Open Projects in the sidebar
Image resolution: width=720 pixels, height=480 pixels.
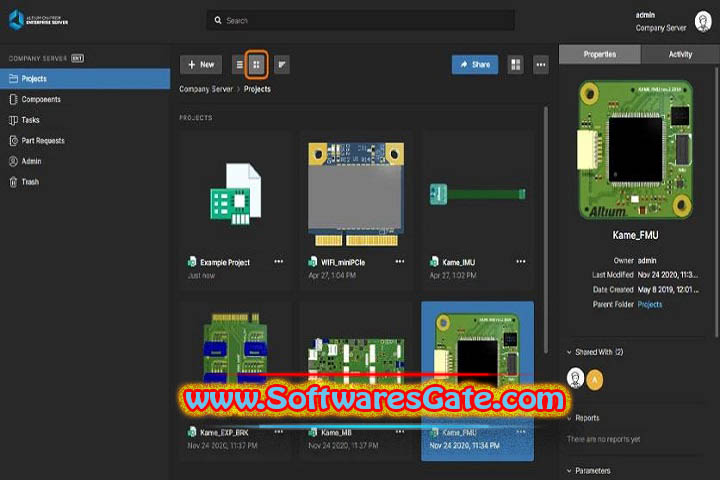(x=85, y=79)
